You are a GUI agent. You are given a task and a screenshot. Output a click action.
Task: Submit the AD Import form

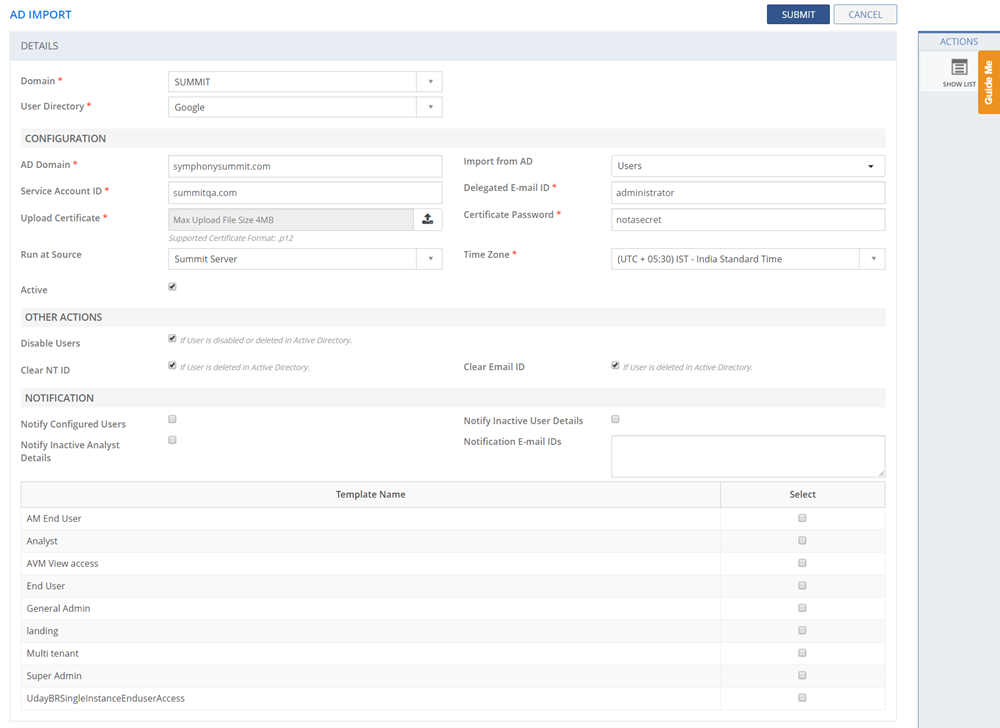pos(798,15)
